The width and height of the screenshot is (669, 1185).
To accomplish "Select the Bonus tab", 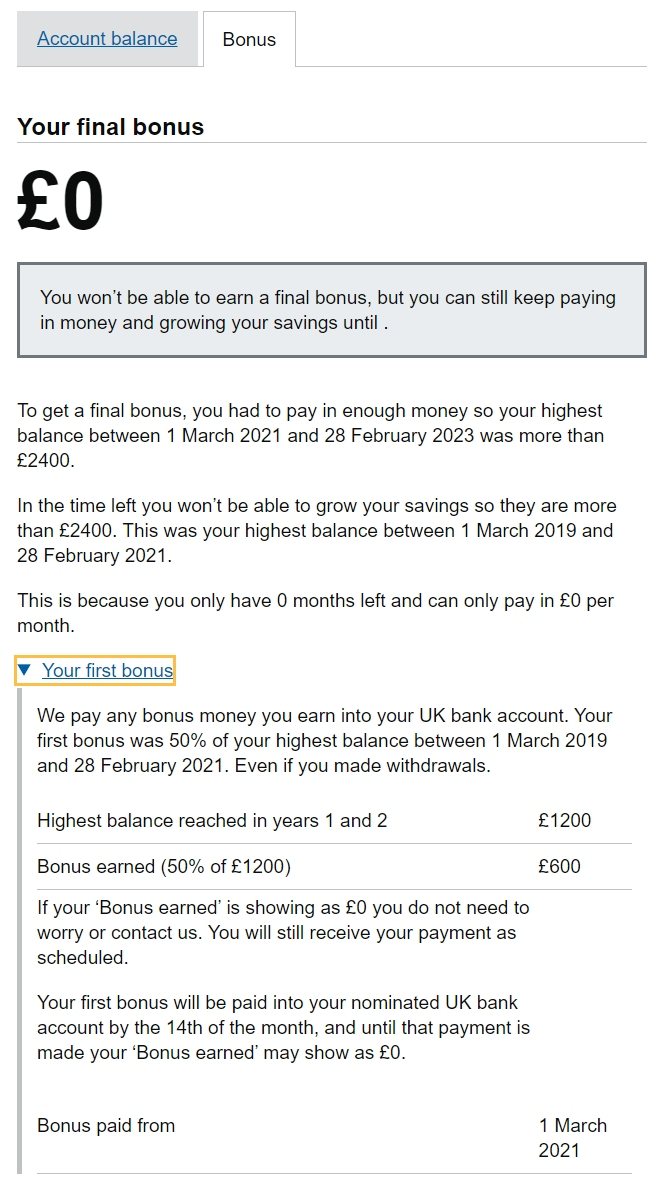I will [249, 40].
